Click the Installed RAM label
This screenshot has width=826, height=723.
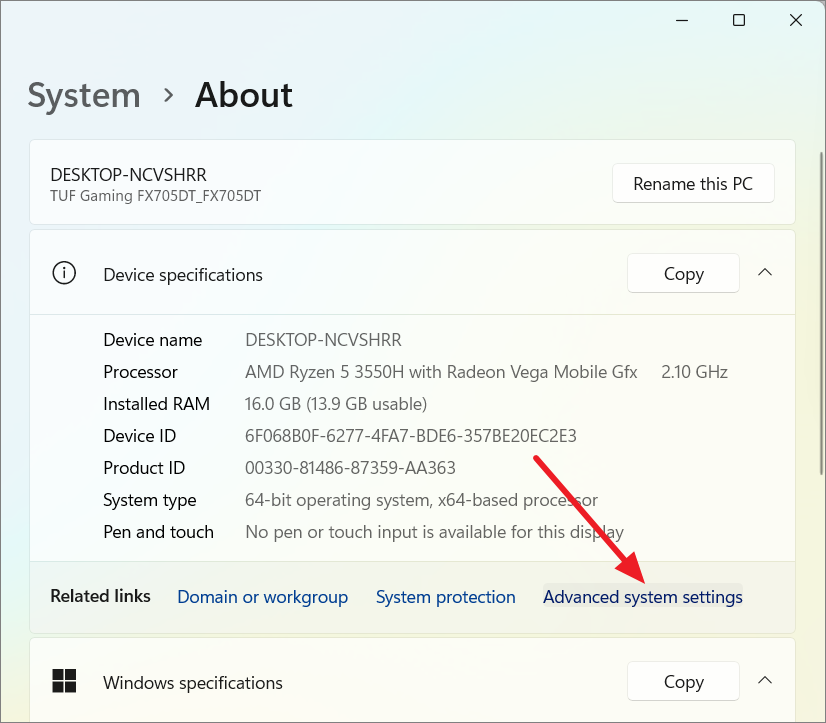click(156, 404)
